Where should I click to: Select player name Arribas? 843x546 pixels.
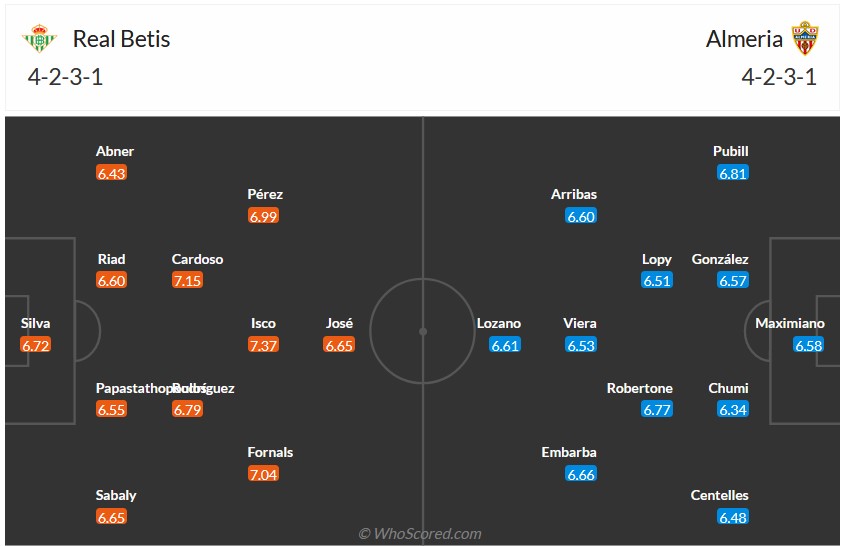pos(574,194)
